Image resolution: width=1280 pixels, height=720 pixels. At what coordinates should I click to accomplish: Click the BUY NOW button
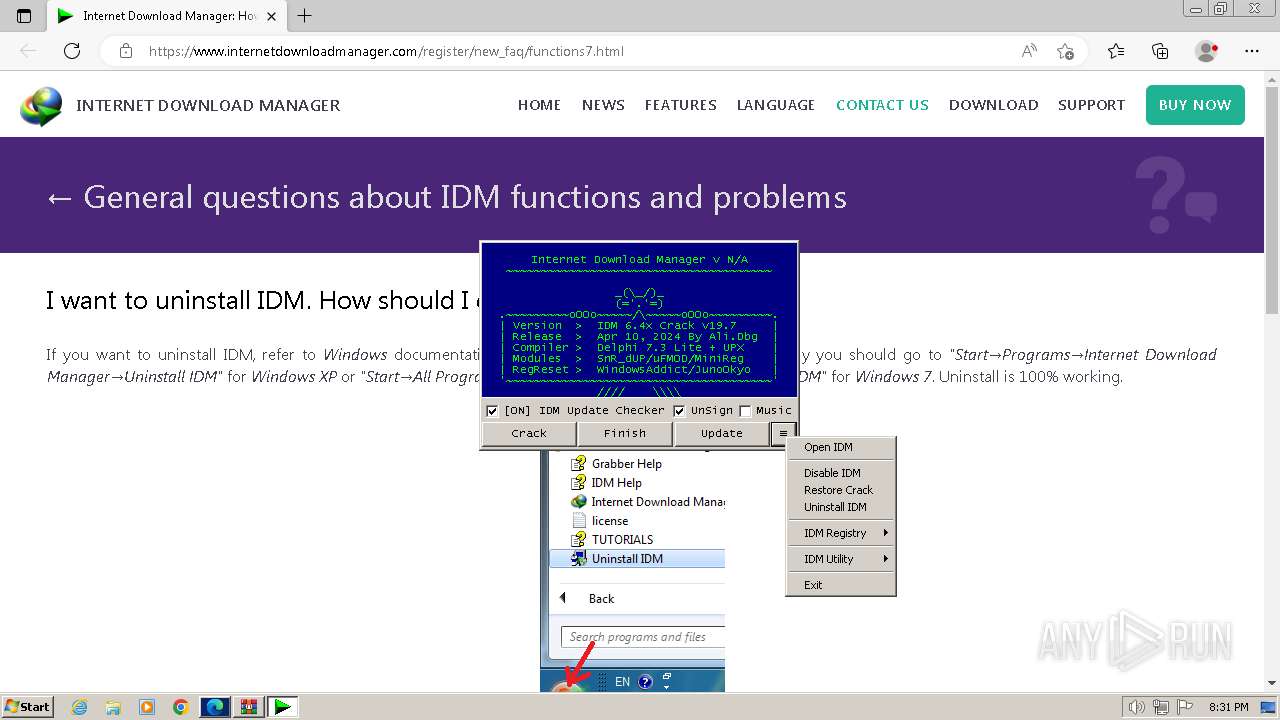(x=1195, y=105)
